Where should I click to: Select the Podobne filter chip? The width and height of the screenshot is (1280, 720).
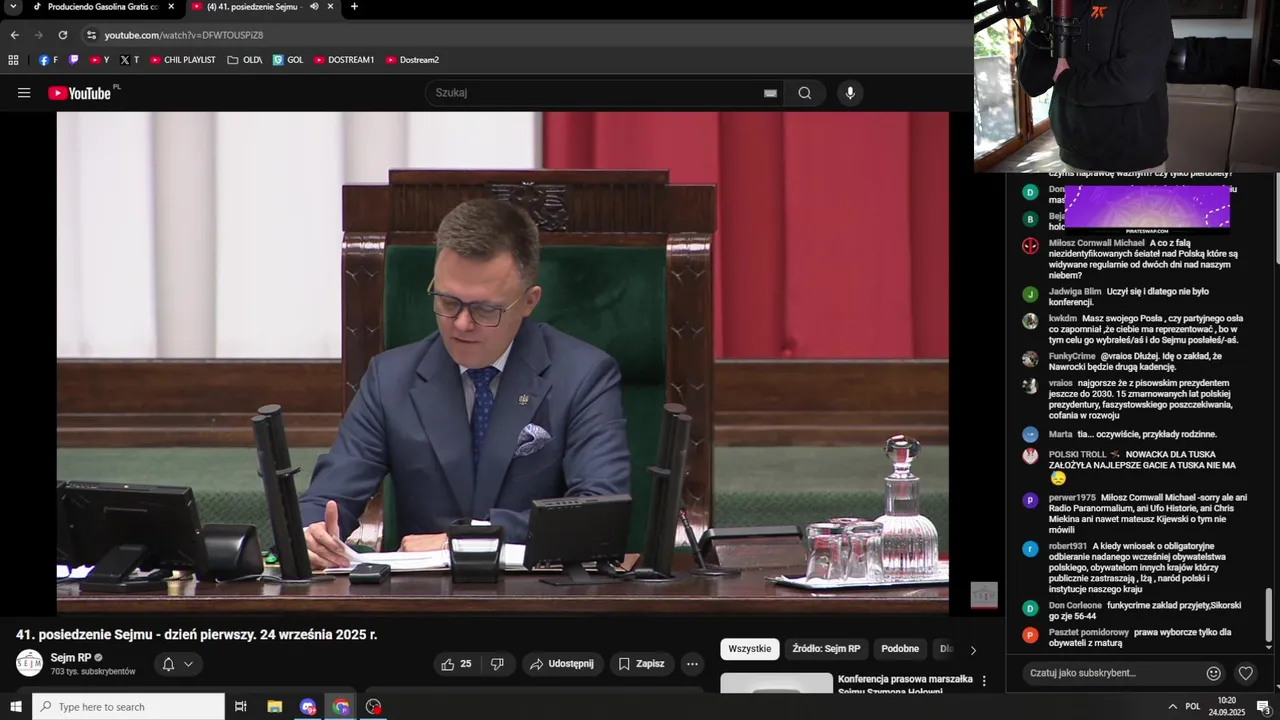click(x=900, y=649)
